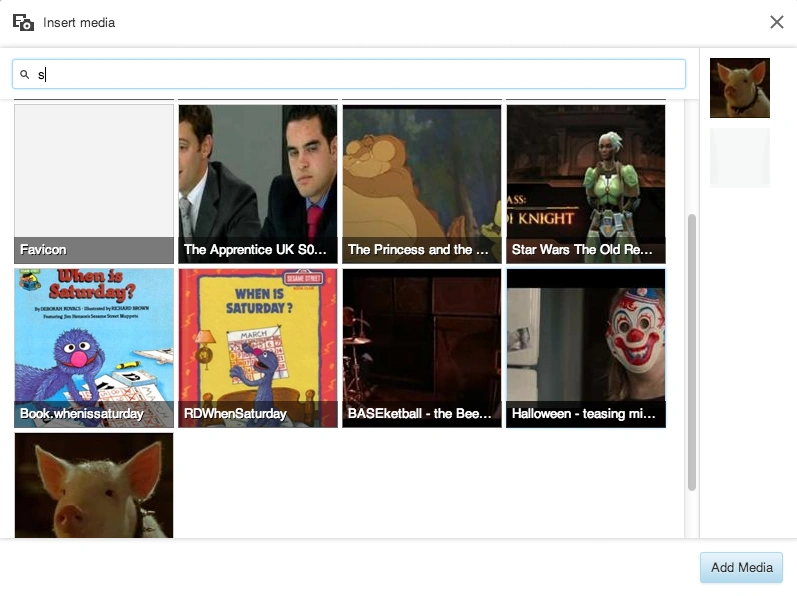The width and height of the screenshot is (797, 596).
Task: Pick the Star Wars The Old Republic thumbnail
Action: click(585, 175)
